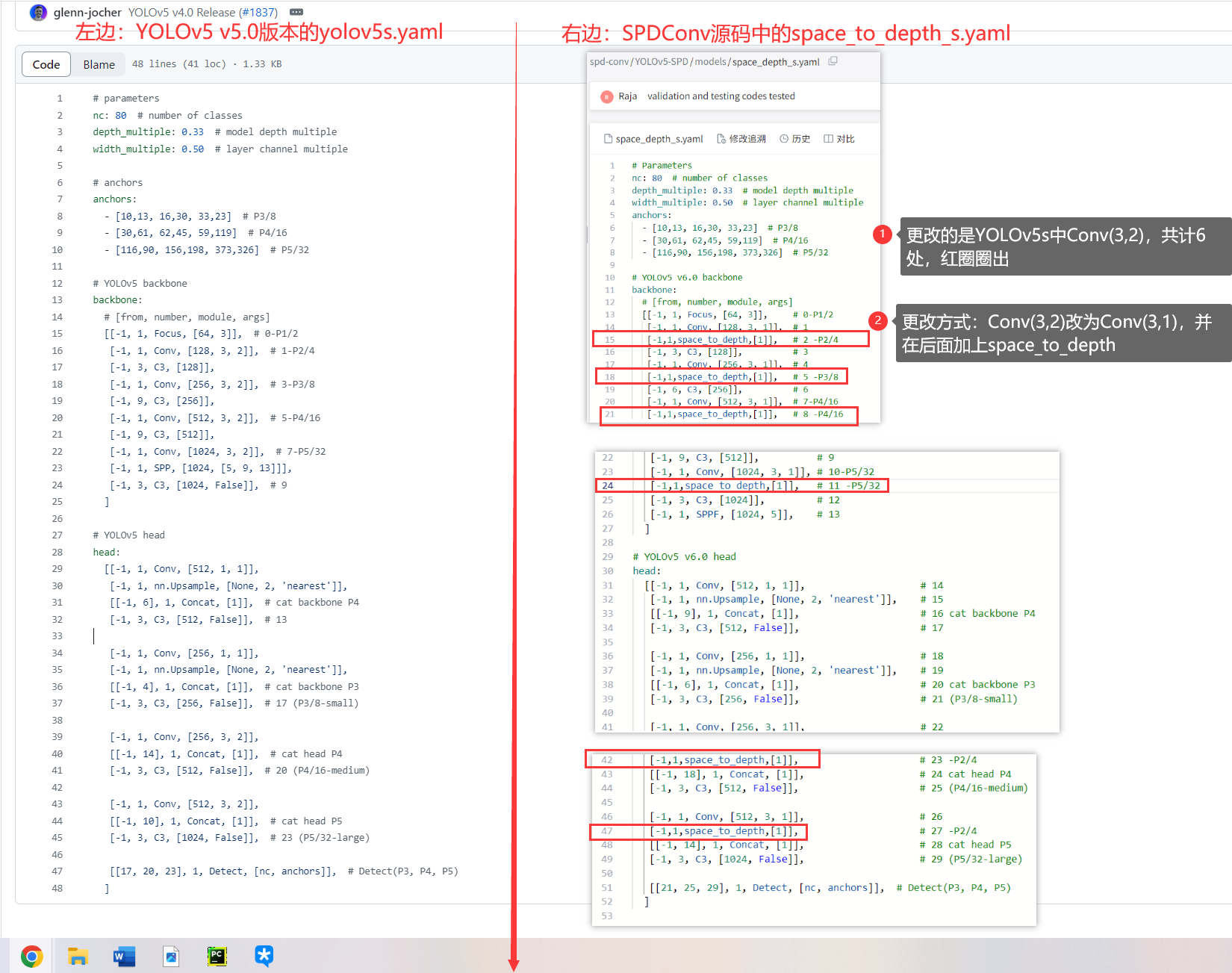Open pull request #1837 link
This screenshot has width=1232, height=973.
tap(258, 12)
